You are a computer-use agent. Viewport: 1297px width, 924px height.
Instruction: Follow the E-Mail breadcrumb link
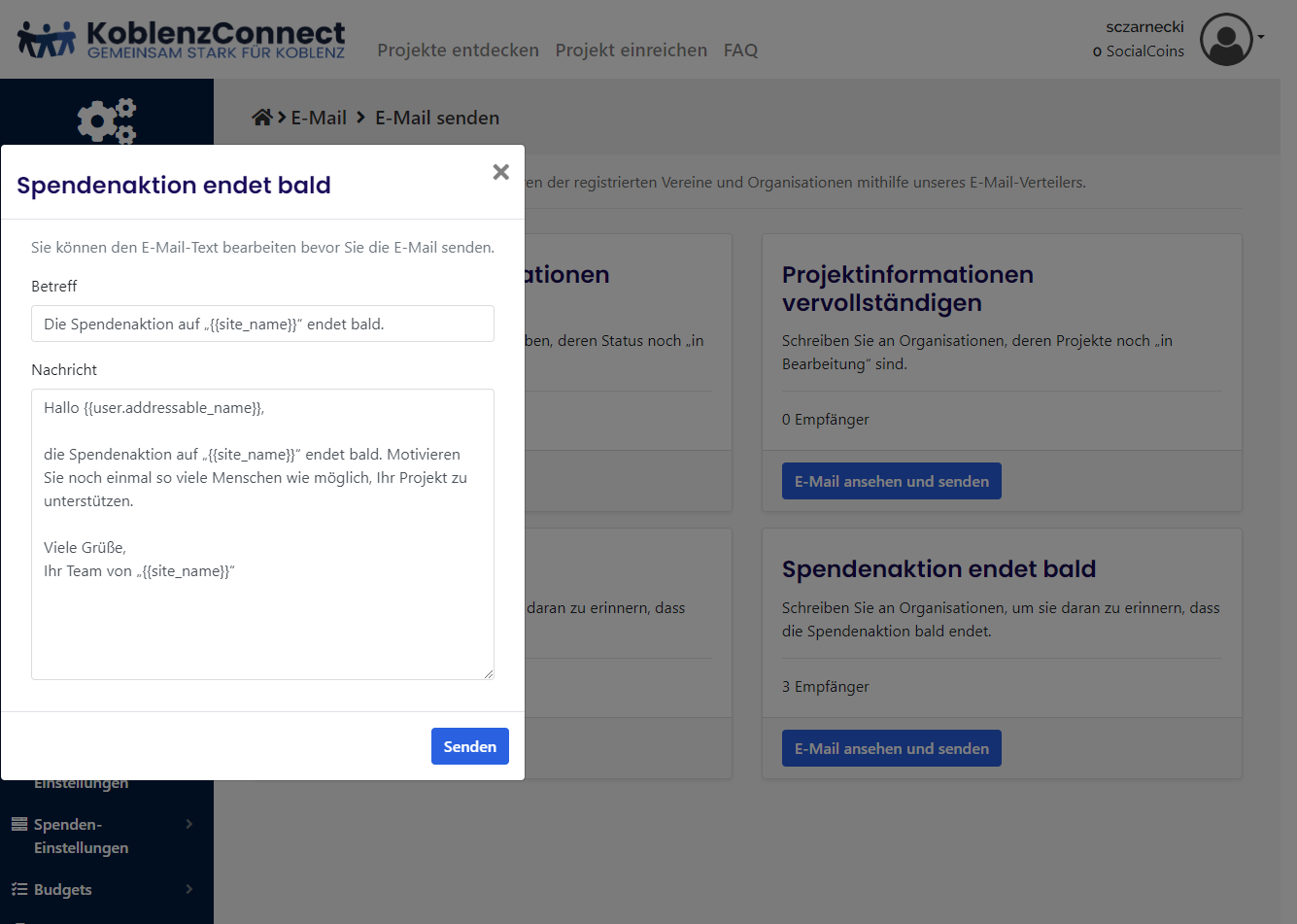(319, 118)
